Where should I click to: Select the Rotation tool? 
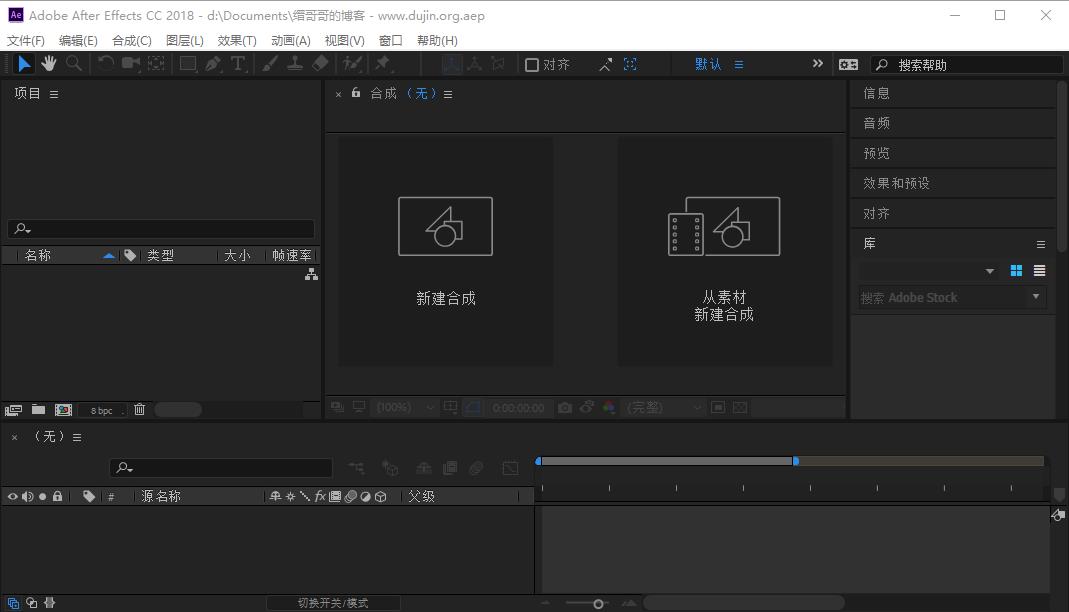(106, 64)
